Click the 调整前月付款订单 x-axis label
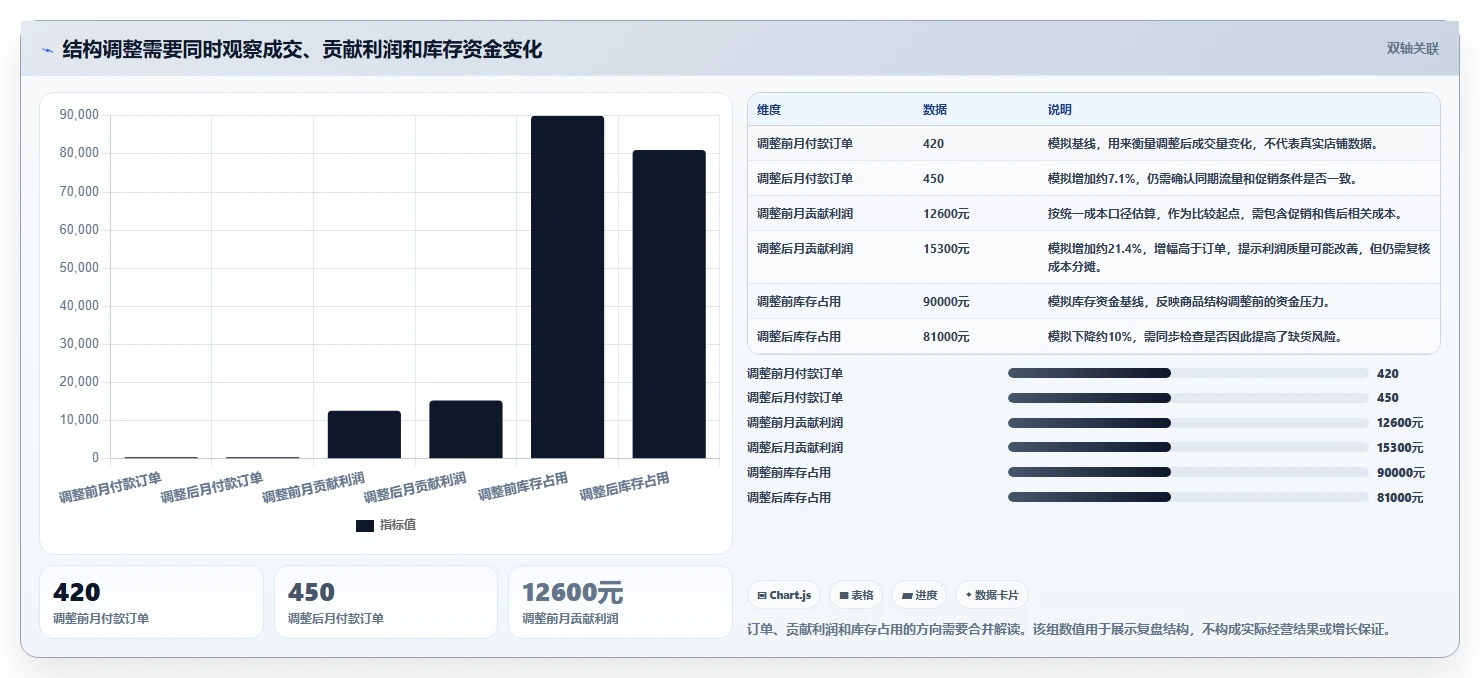The image size is (1480, 678). (x=110, y=486)
